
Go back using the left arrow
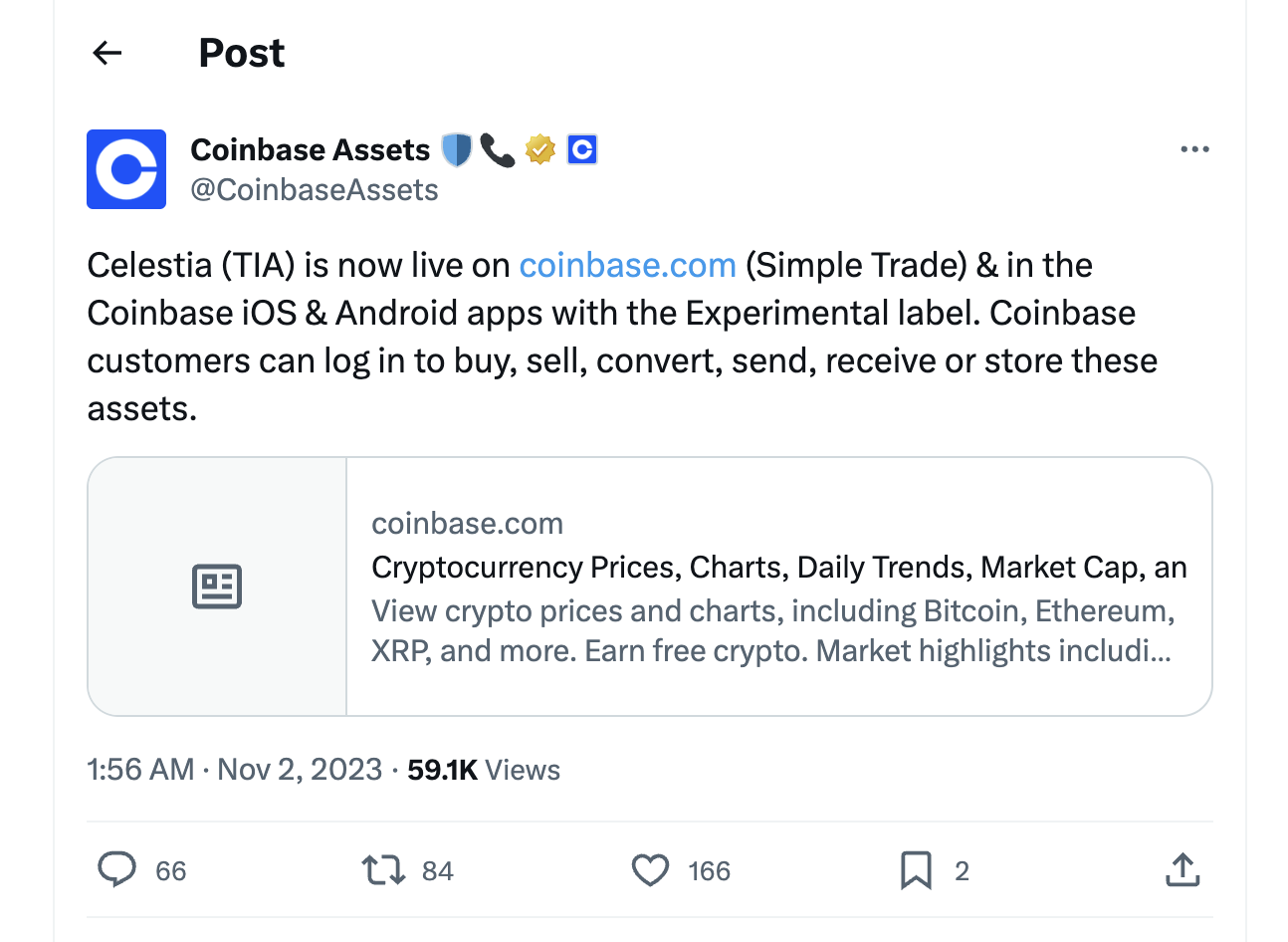tap(107, 53)
